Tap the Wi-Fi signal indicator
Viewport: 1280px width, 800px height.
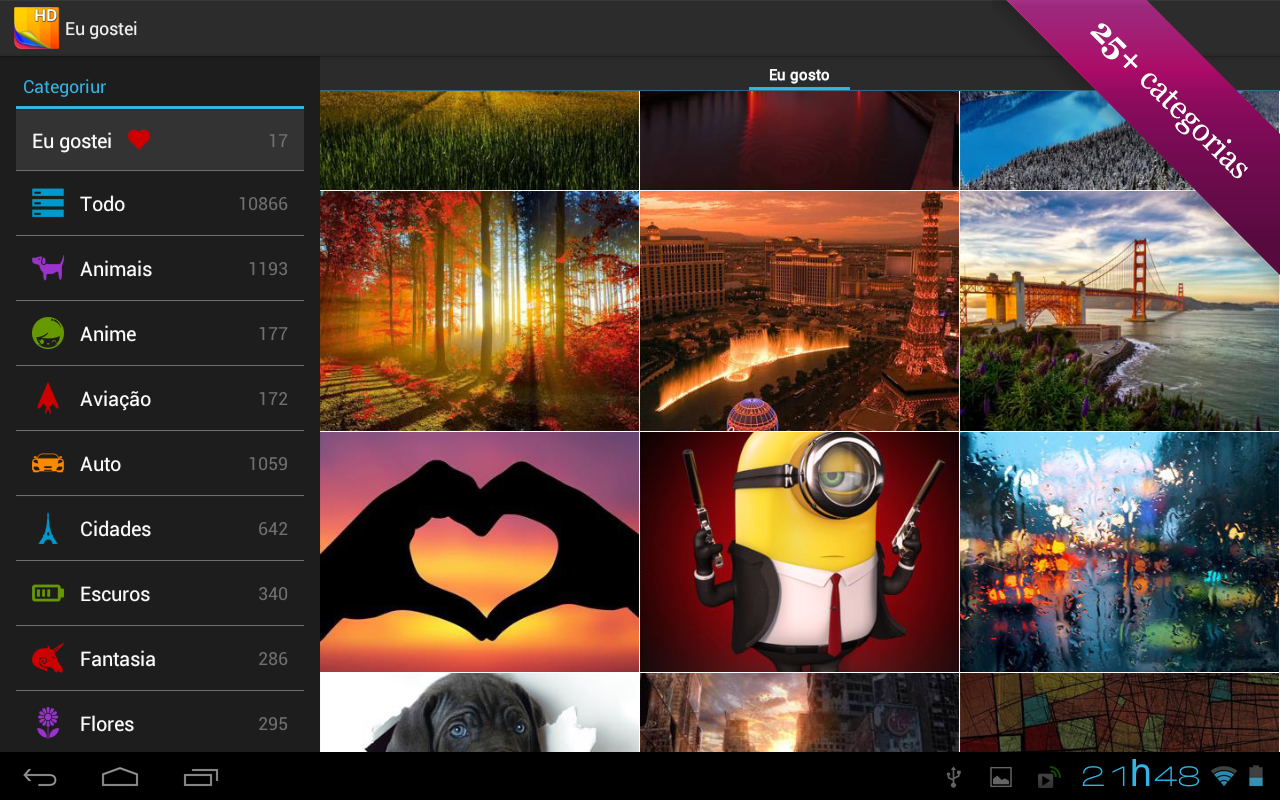pyautogui.click(x=1223, y=776)
